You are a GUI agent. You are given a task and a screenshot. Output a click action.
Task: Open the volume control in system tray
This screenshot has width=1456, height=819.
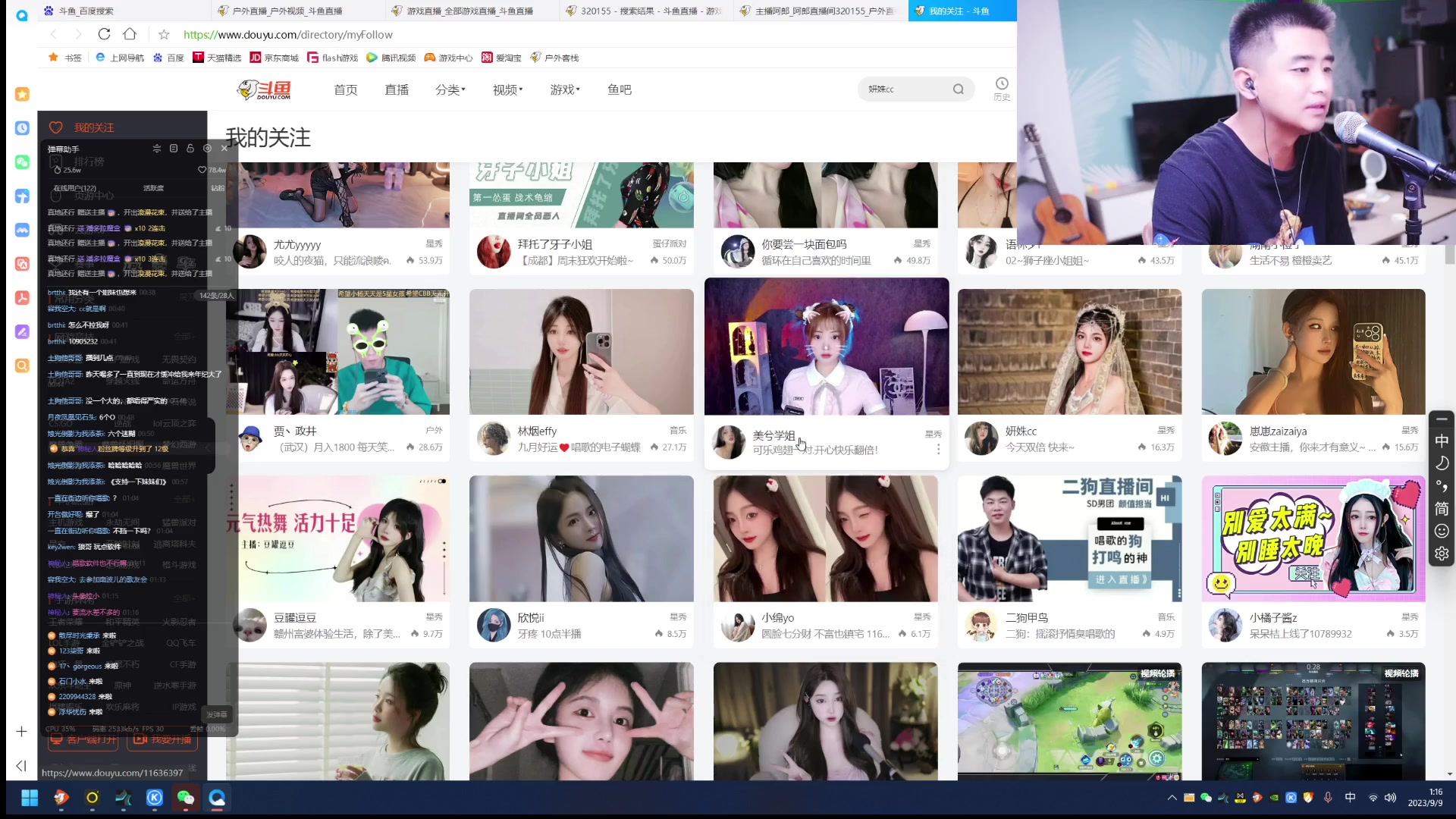[x=1390, y=798]
